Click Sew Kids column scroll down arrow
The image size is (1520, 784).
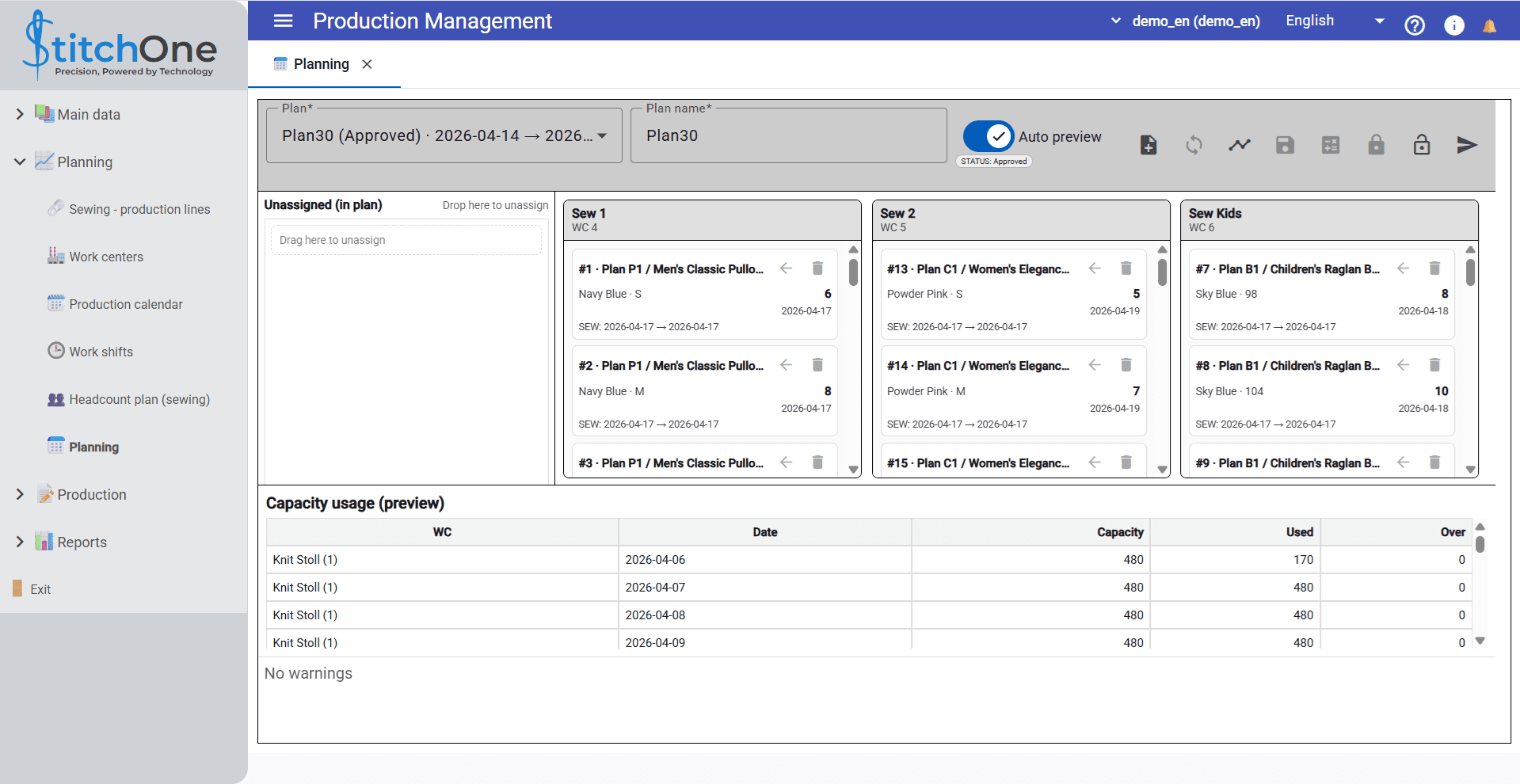click(x=1470, y=470)
